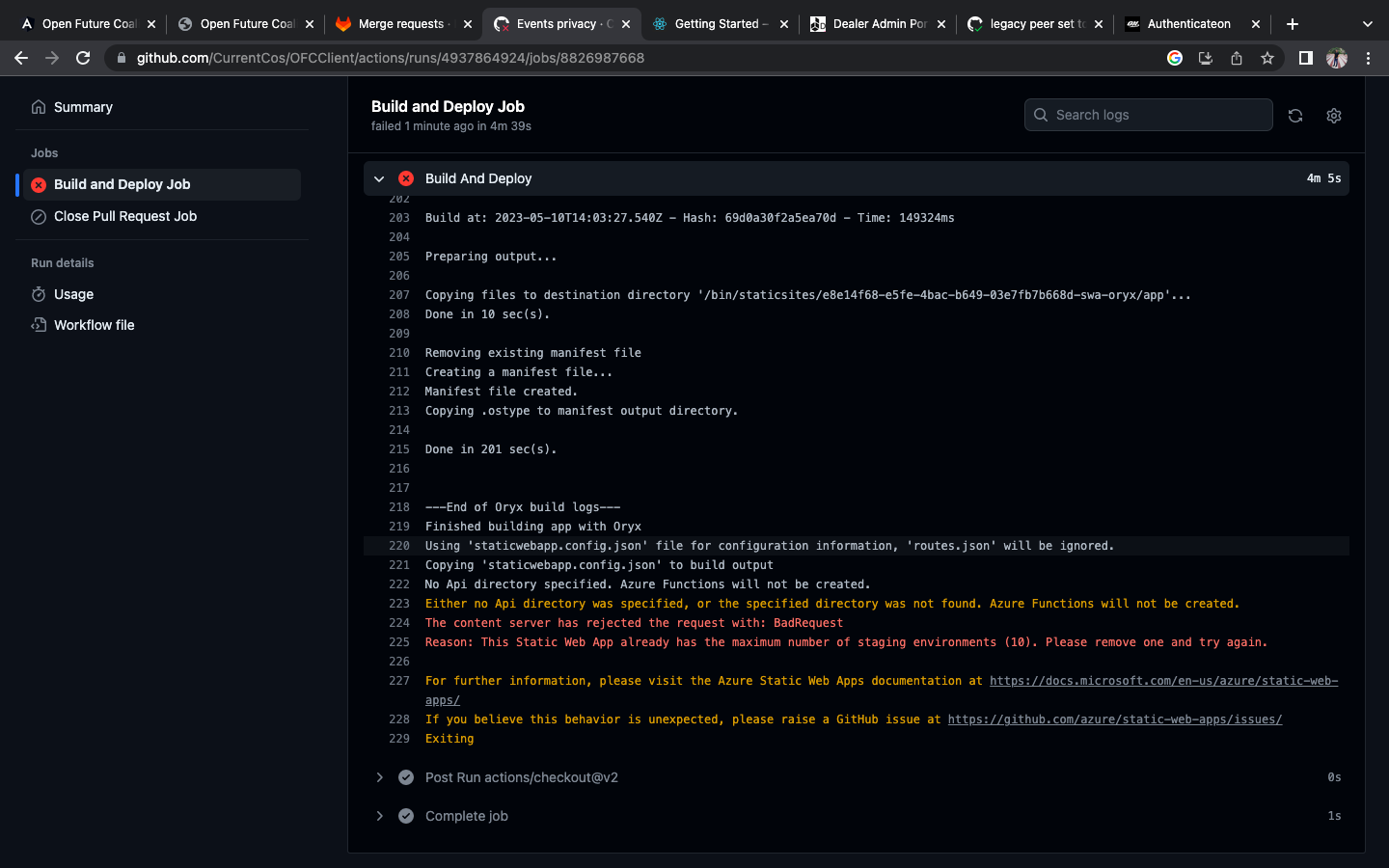Bookmark this page with star icon
The height and width of the screenshot is (868, 1389).
[x=1267, y=58]
